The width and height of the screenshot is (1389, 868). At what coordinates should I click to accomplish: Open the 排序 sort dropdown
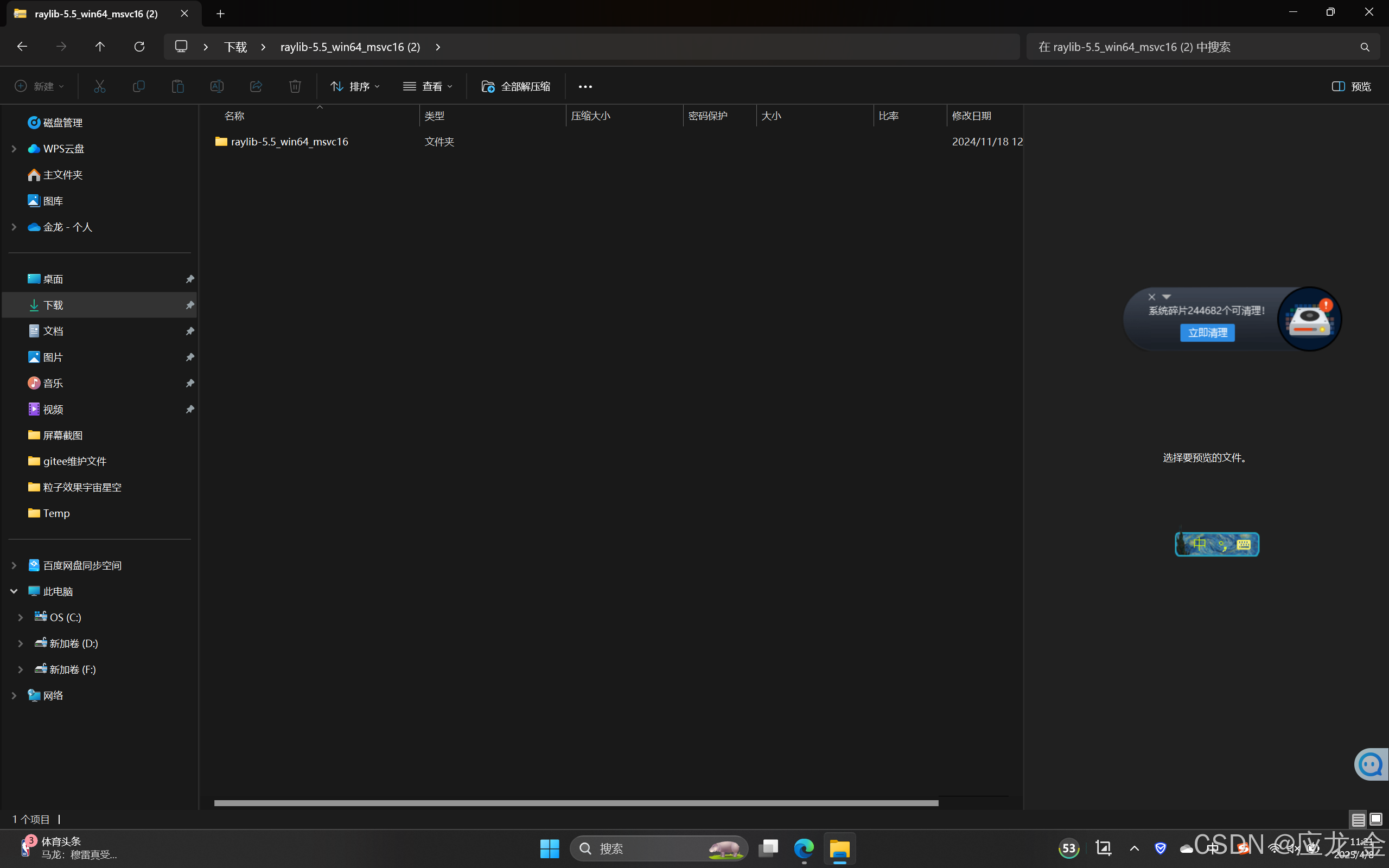pyautogui.click(x=354, y=86)
